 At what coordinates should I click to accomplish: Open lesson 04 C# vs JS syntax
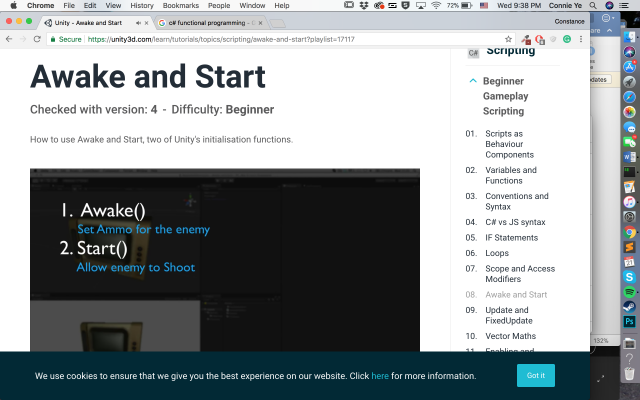click(515, 222)
